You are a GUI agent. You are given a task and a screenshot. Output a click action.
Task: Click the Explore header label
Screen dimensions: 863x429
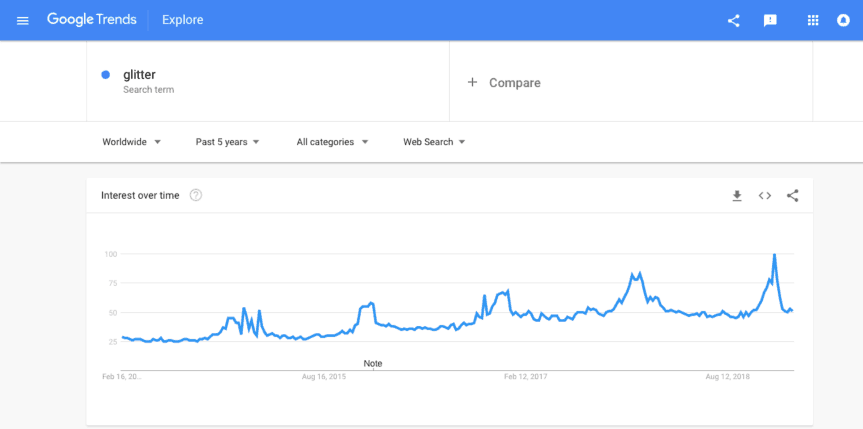click(x=183, y=20)
